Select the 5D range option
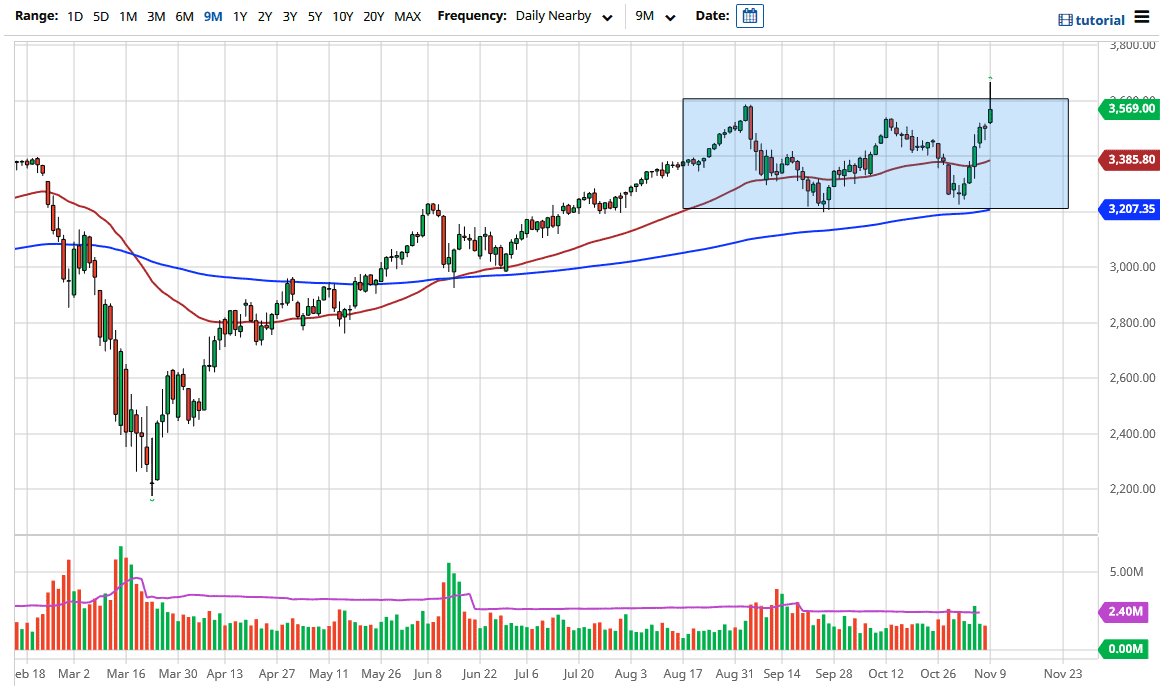Image resolution: width=1162 pixels, height=693 pixels. point(99,16)
